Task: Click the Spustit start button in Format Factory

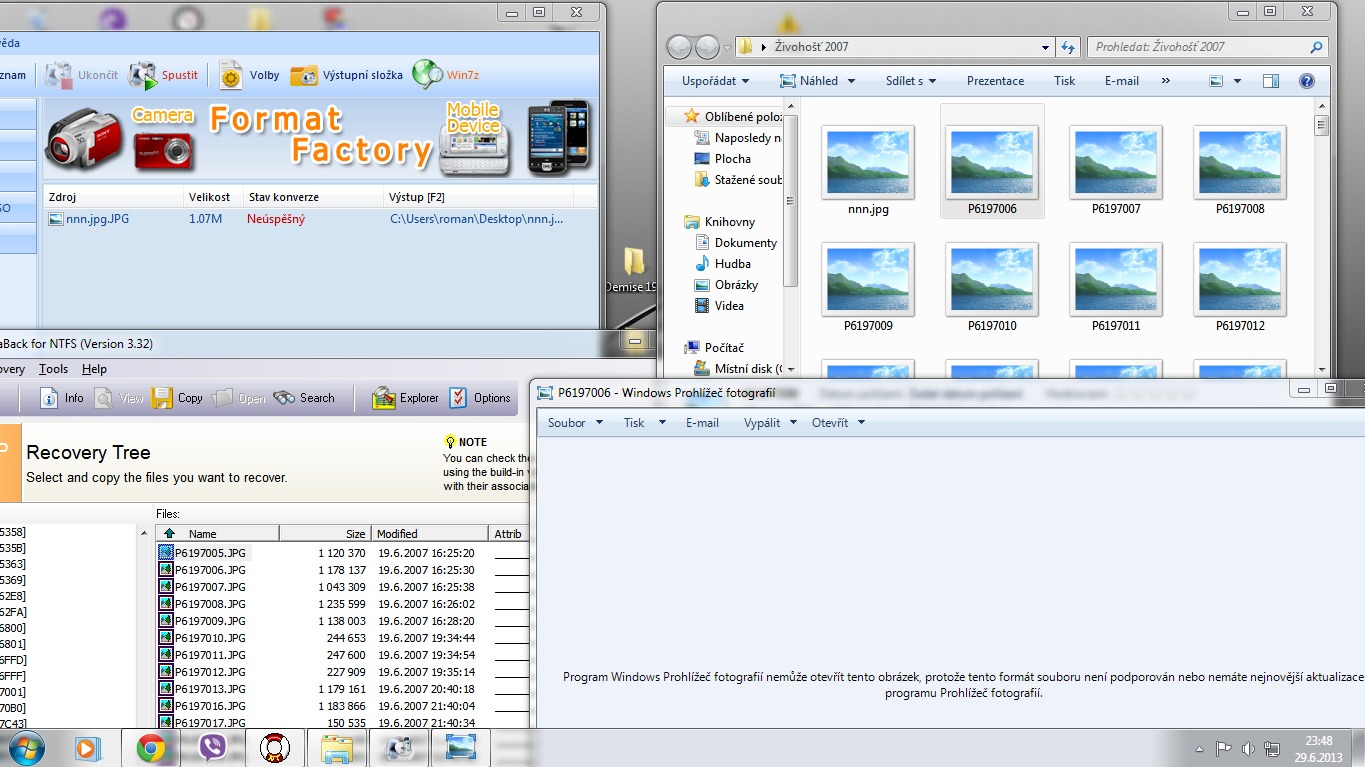Action: click(x=164, y=75)
